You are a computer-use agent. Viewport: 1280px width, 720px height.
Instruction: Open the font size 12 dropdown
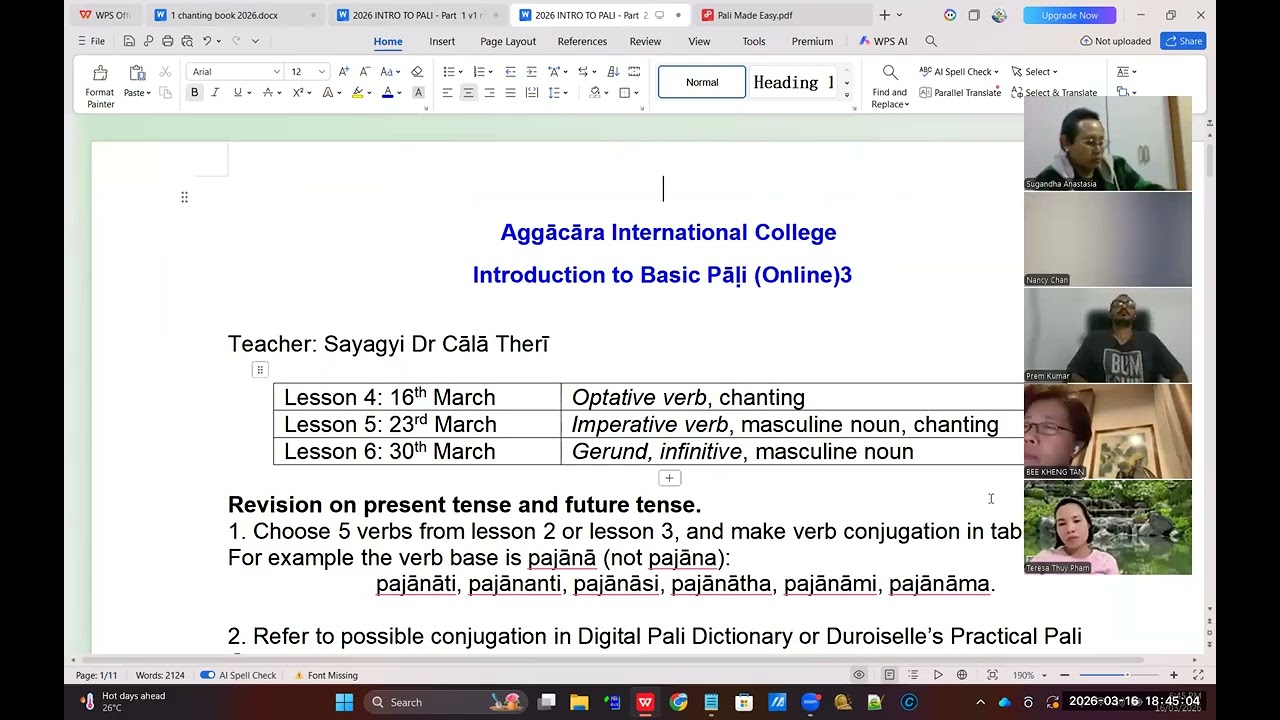tap(321, 72)
